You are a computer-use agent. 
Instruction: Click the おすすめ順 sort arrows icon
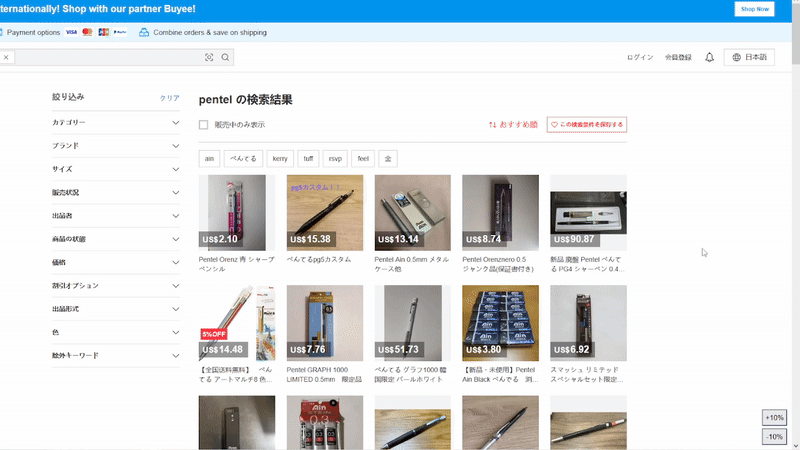492,124
